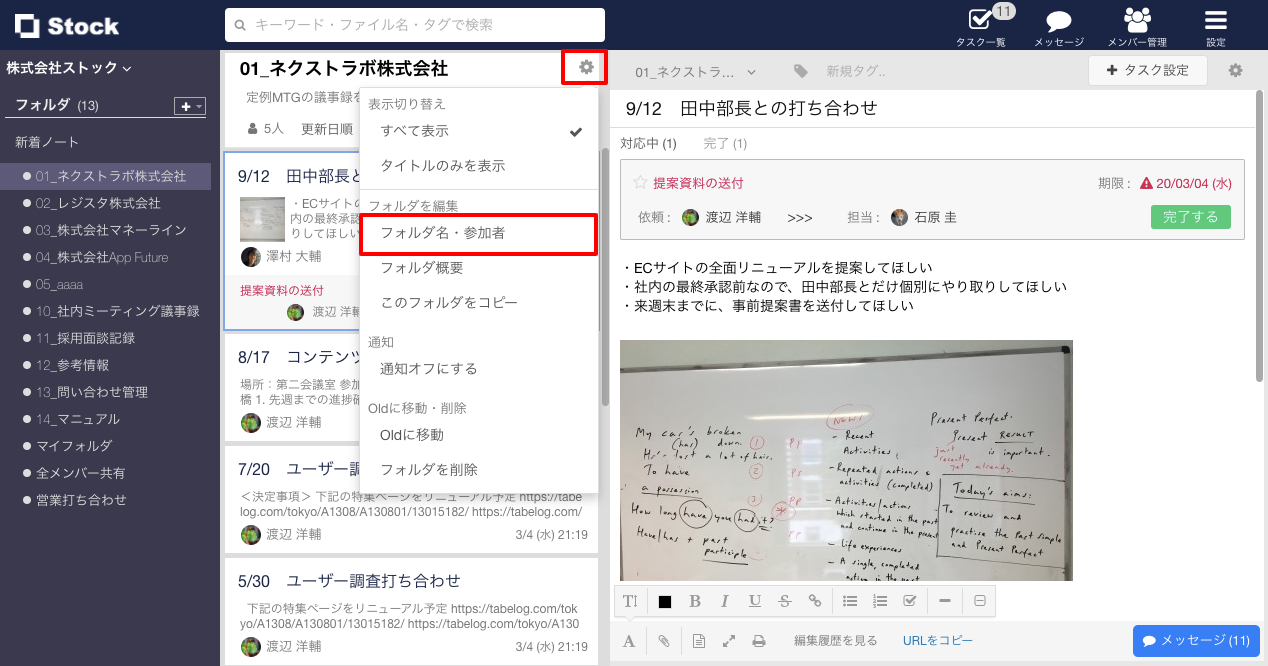Click the attachment paperclip icon
Screen dimensions: 1268x666
click(x=664, y=641)
